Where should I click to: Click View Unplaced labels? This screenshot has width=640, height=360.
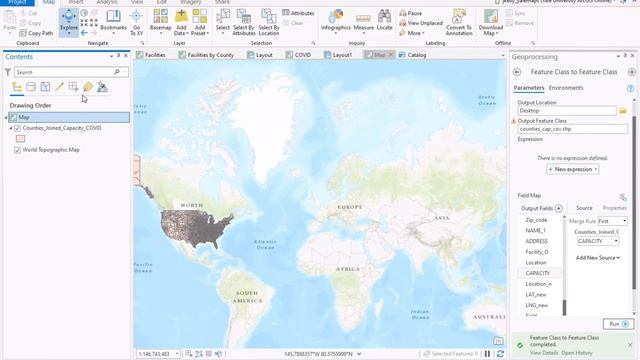click(421, 23)
